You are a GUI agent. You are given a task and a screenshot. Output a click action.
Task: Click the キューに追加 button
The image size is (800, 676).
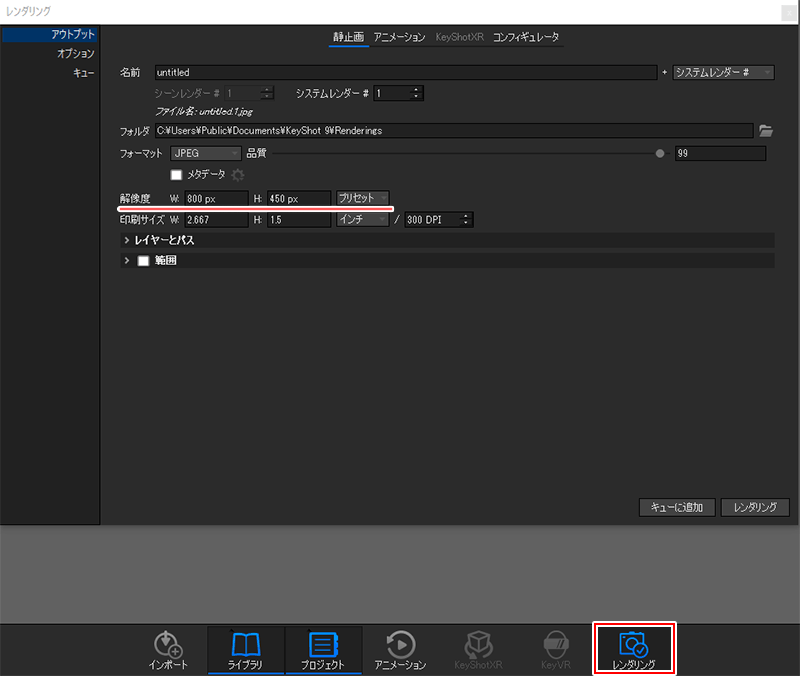click(677, 507)
